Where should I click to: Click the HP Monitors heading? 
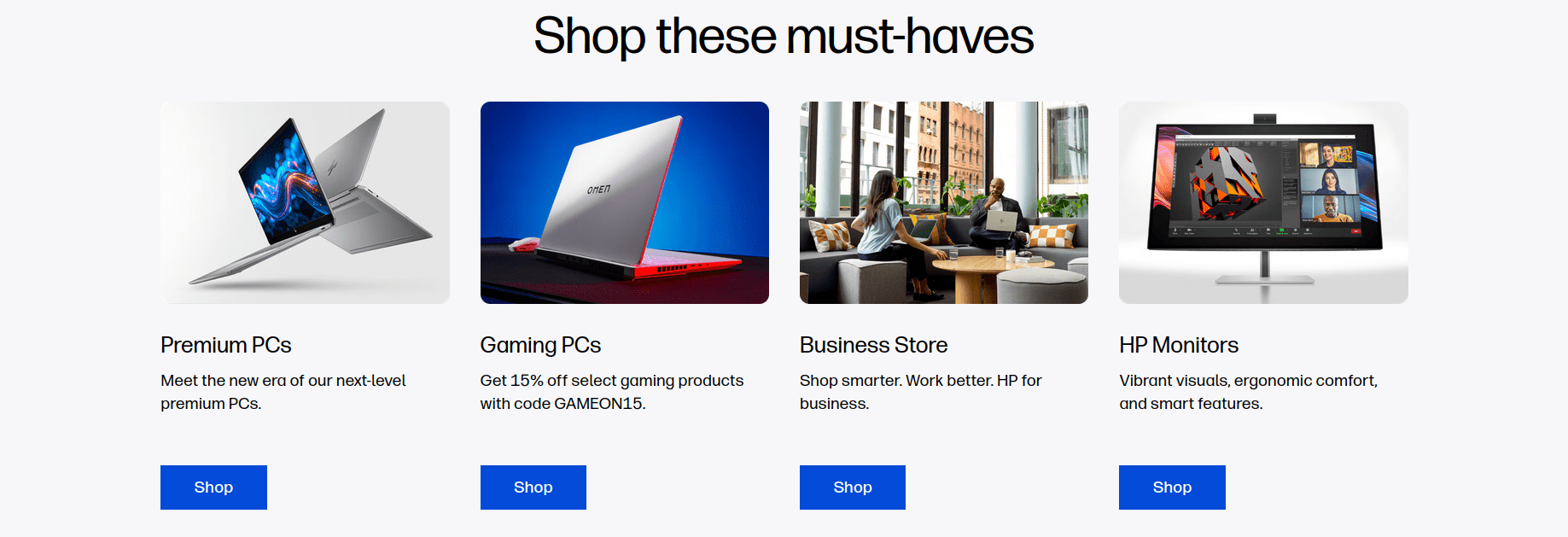pos(1179,345)
